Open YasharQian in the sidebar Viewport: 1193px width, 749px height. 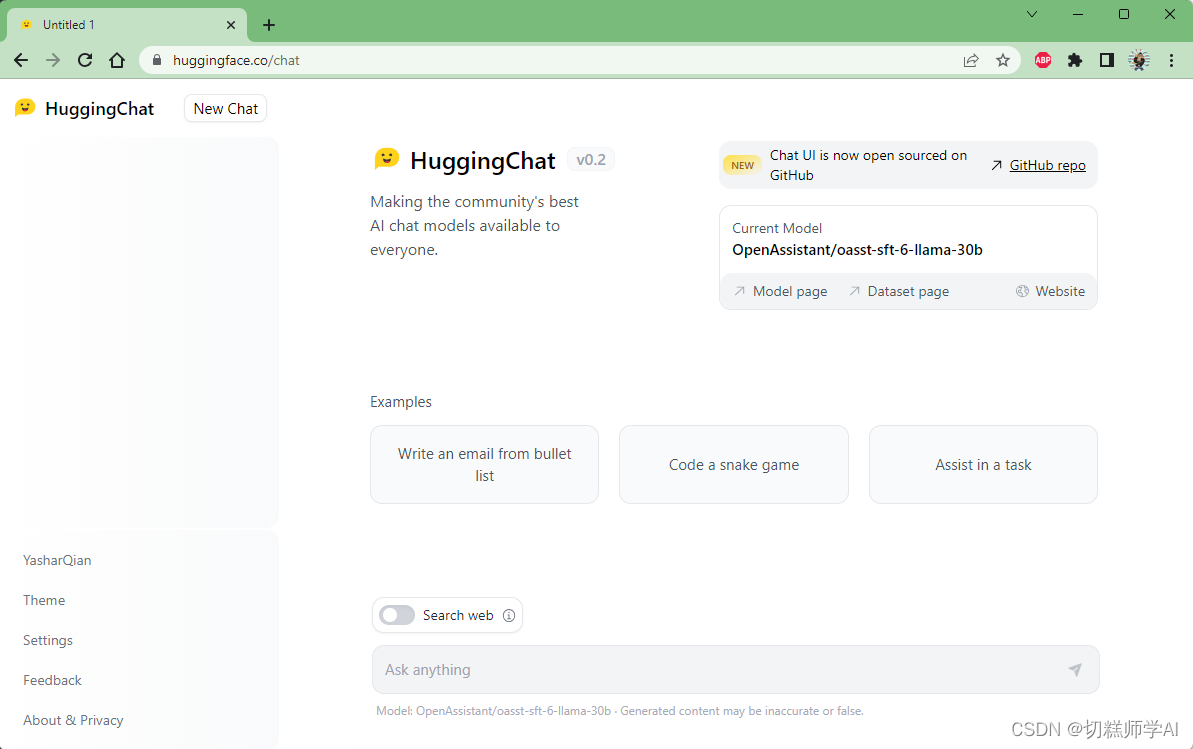pyautogui.click(x=57, y=560)
